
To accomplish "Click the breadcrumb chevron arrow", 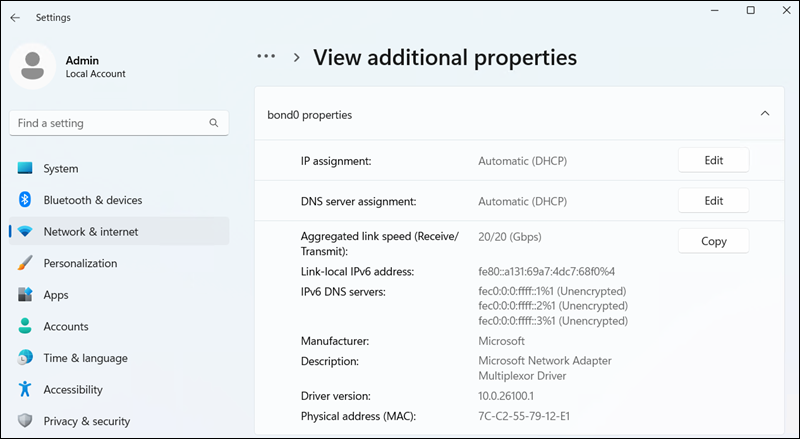I will click(x=296, y=57).
